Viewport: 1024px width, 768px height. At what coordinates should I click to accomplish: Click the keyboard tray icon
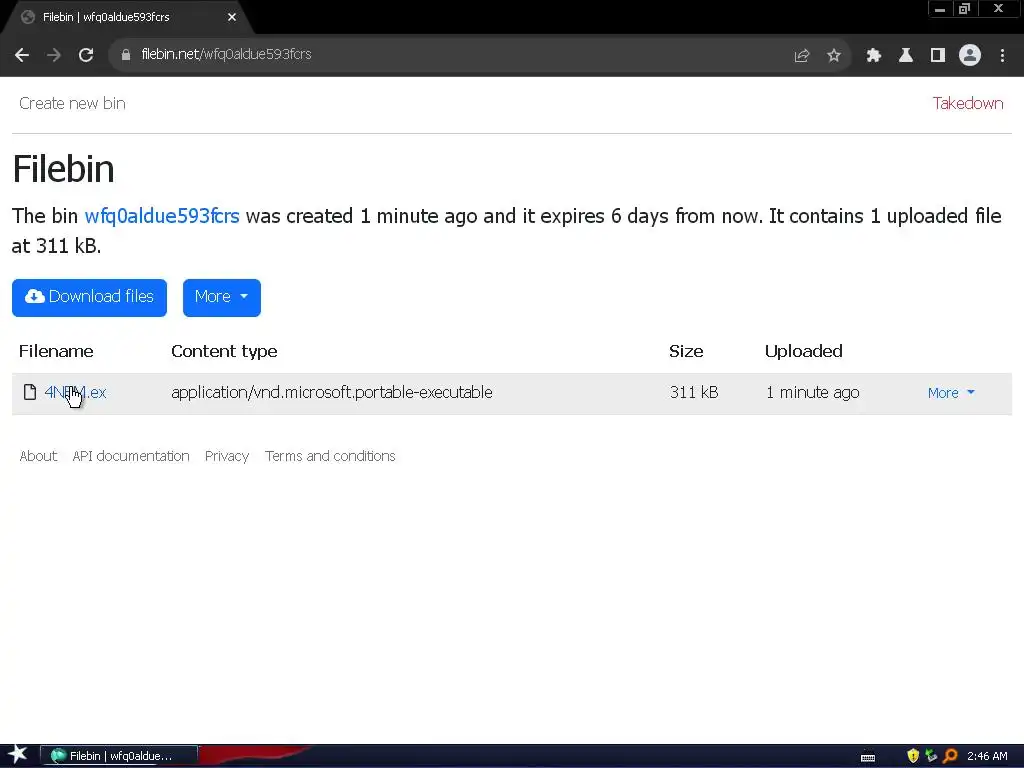868,757
